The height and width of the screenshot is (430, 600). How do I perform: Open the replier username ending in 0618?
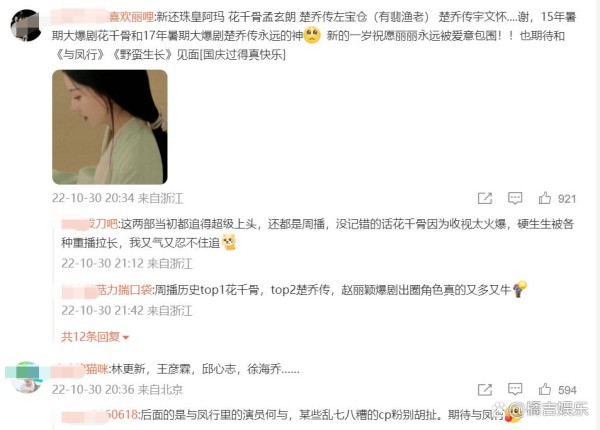tap(99, 415)
